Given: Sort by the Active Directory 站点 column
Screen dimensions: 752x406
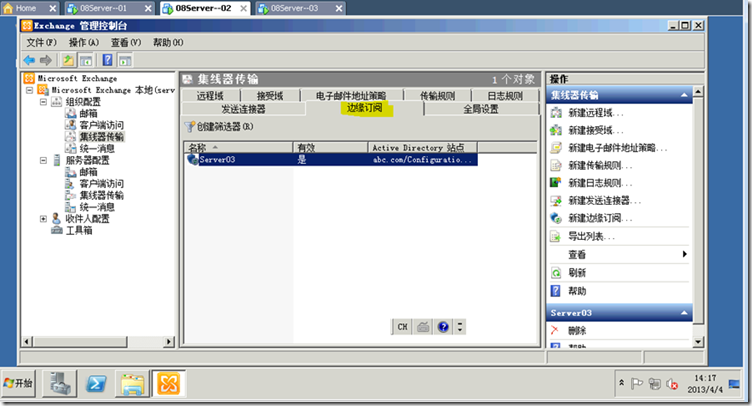Looking at the screenshot, I should [x=423, y=147].
